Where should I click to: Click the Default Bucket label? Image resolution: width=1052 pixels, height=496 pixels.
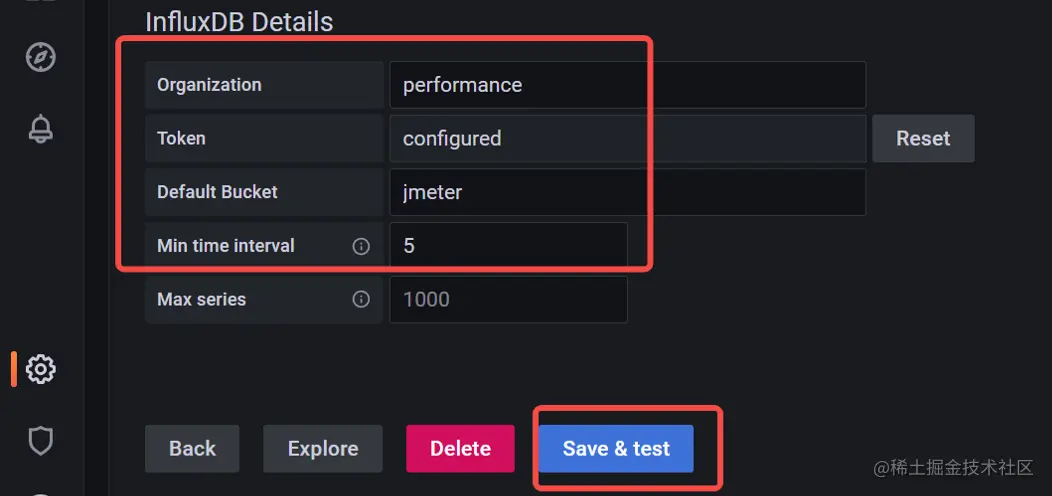[217, 192]
